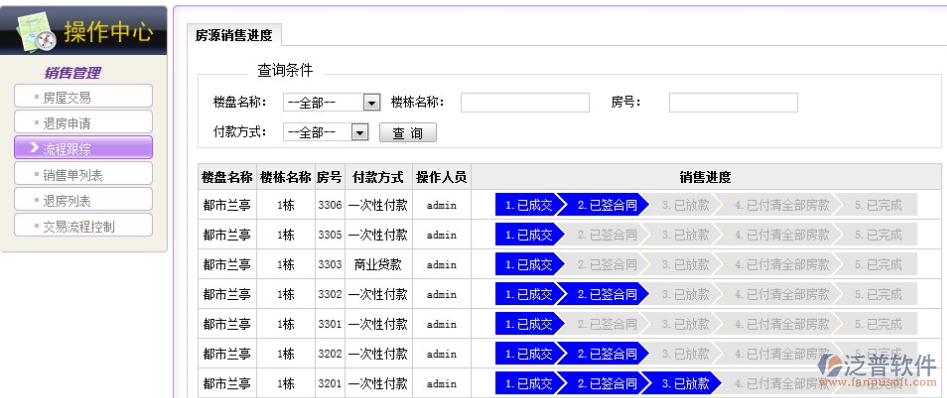Click the 房号 column header
Image resolution: width=947 pixels, height=398 pixels.
coord(330,177)
